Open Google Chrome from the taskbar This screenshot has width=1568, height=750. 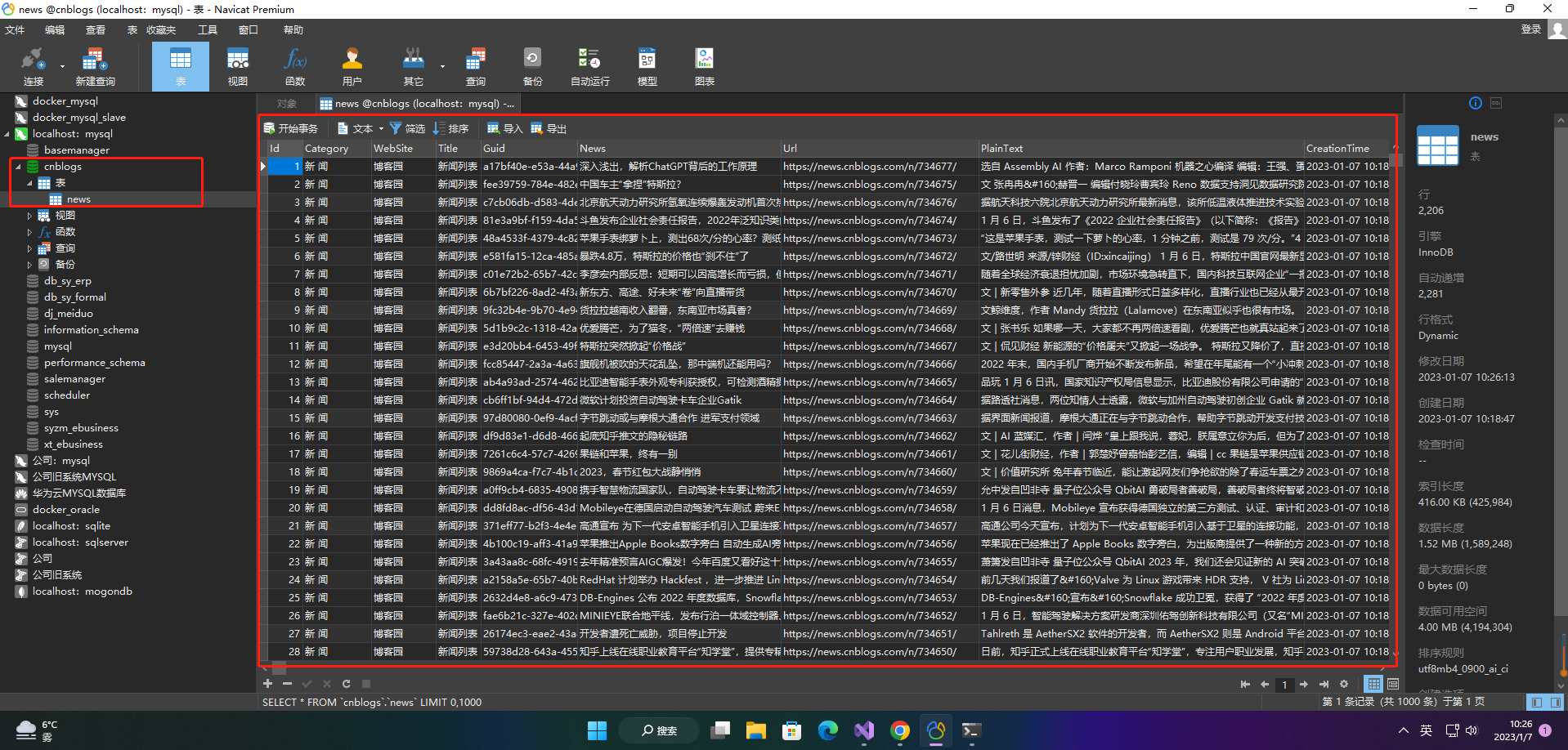click(x=900, y=730)
